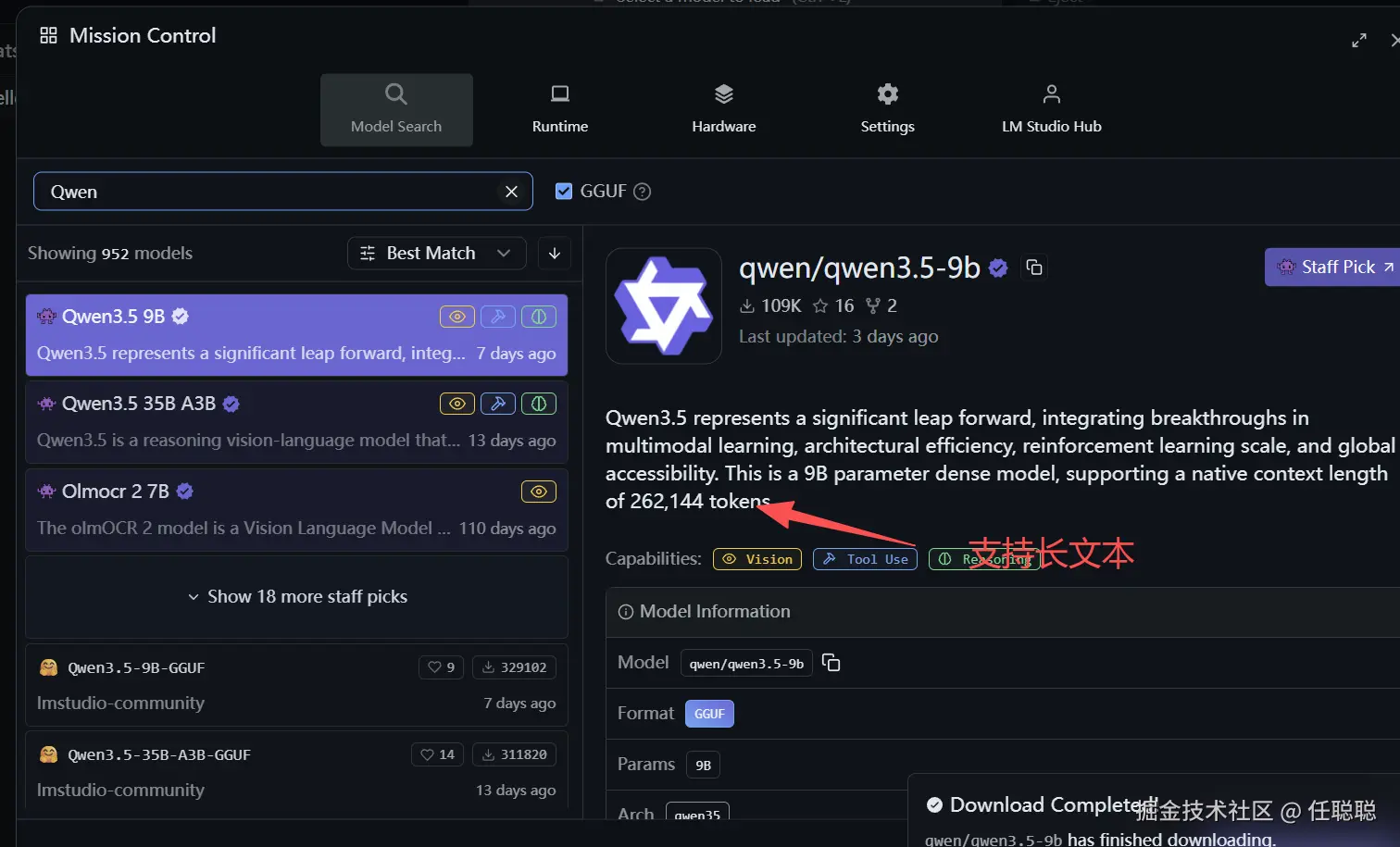Click the 109K downloads count
The height and width of the screenshot is (847, 1400).
770,305
